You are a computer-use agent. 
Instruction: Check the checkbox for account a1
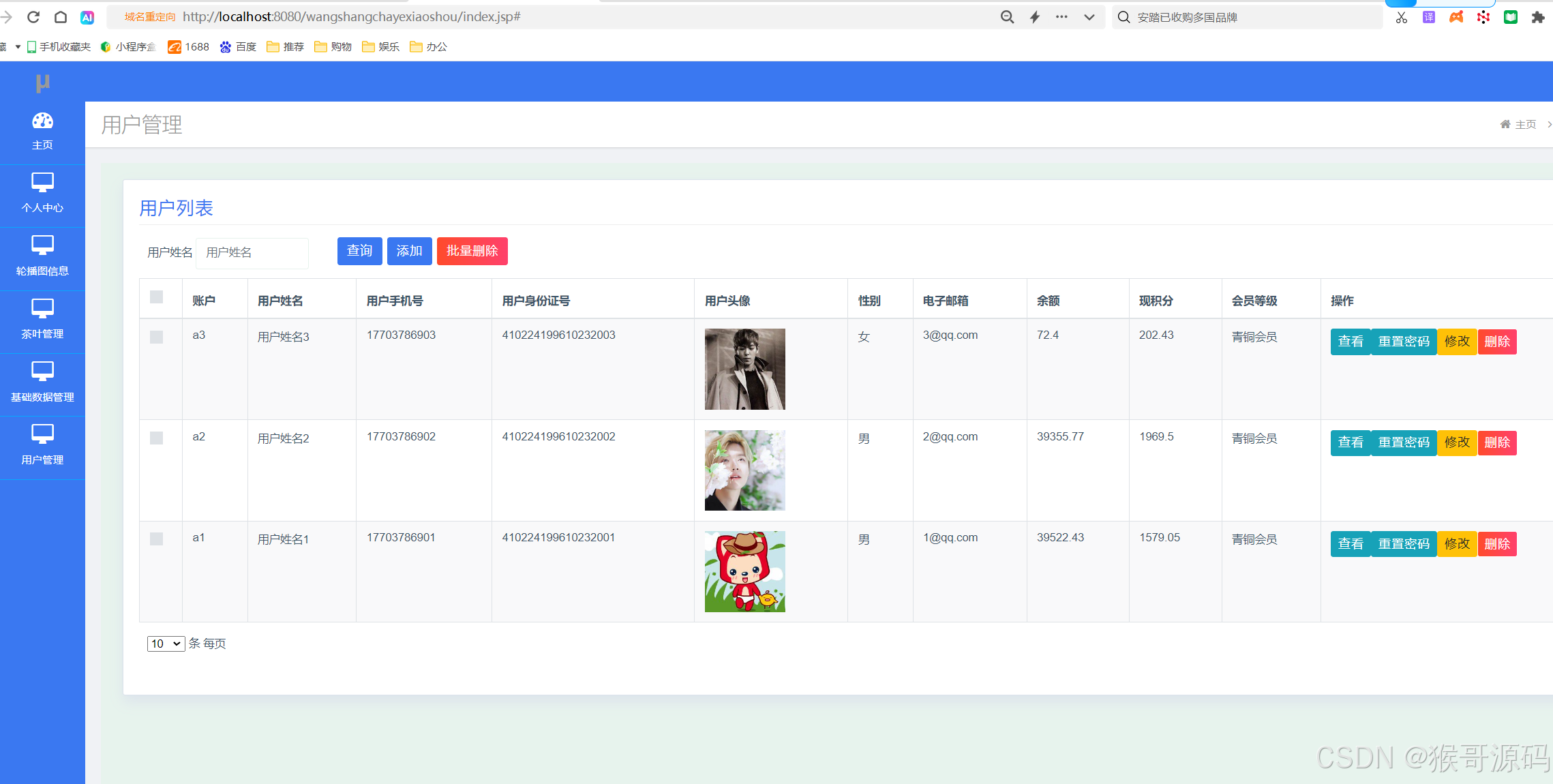(156, 539)
